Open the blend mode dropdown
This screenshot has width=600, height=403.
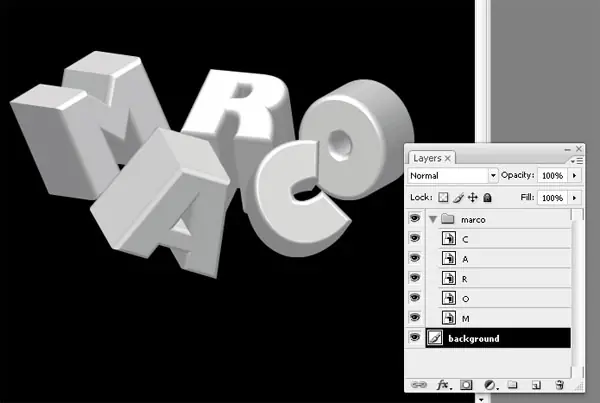[x=493, y=175]
